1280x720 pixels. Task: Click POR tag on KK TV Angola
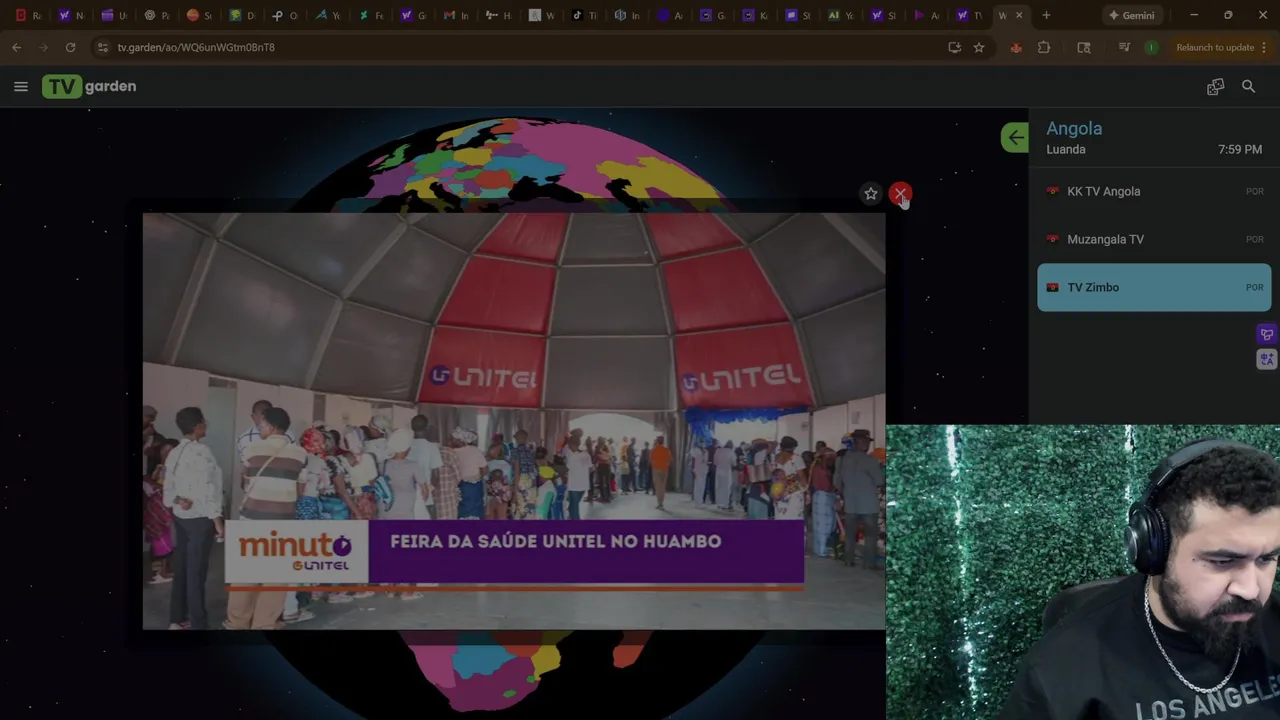pyautogui.click(x=1254, y=191)
